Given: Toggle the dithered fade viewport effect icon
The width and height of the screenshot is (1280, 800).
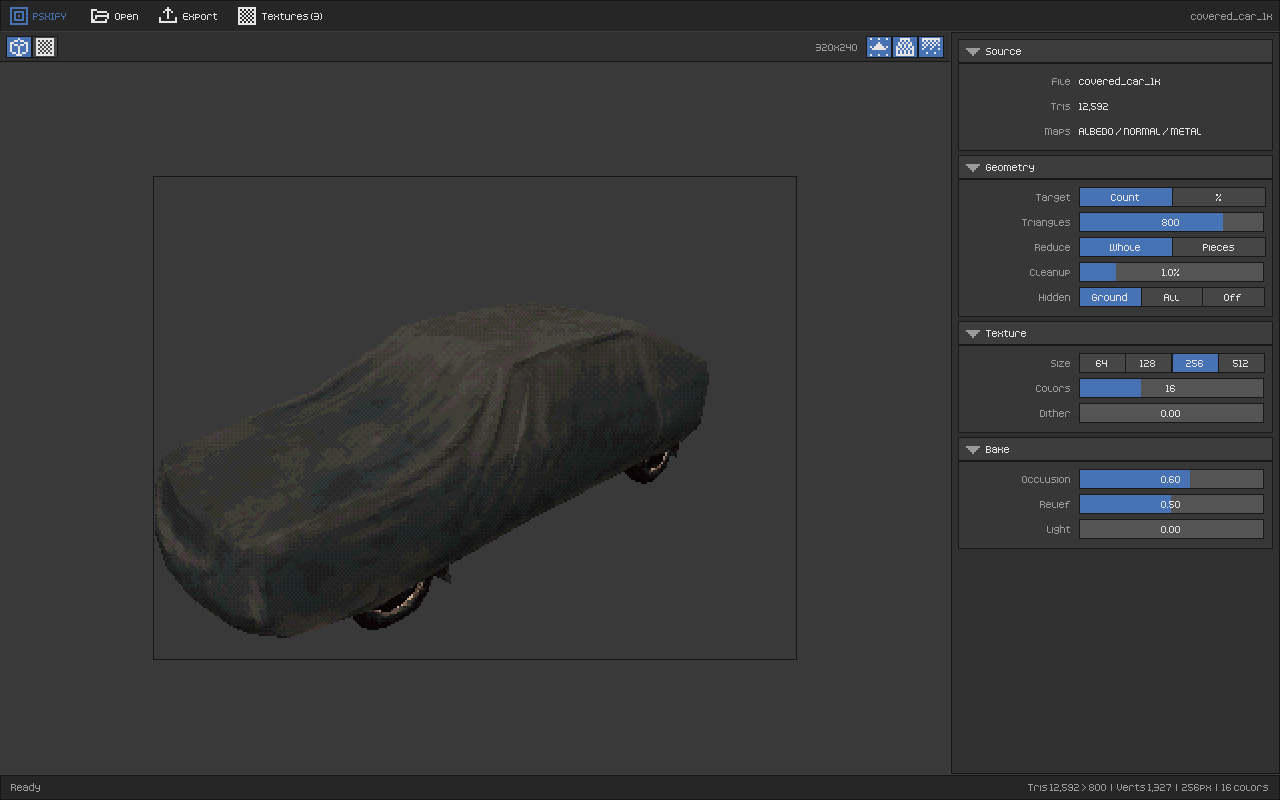Looking at the screenshot, I should click(931, 47).
